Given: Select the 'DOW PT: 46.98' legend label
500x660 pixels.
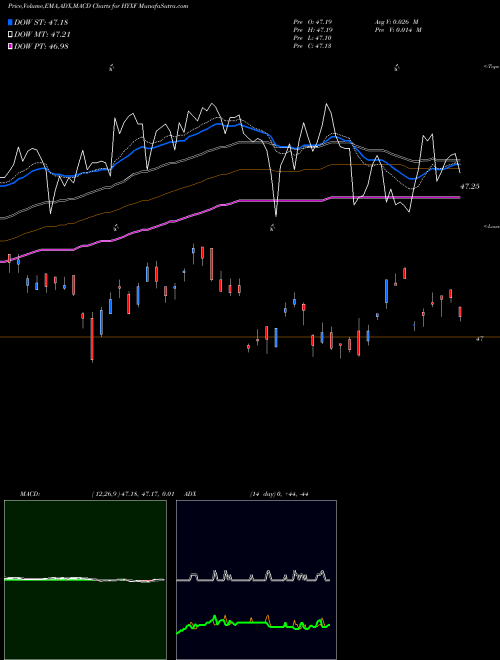Looking at the screenshot, I should click(41, 46).
